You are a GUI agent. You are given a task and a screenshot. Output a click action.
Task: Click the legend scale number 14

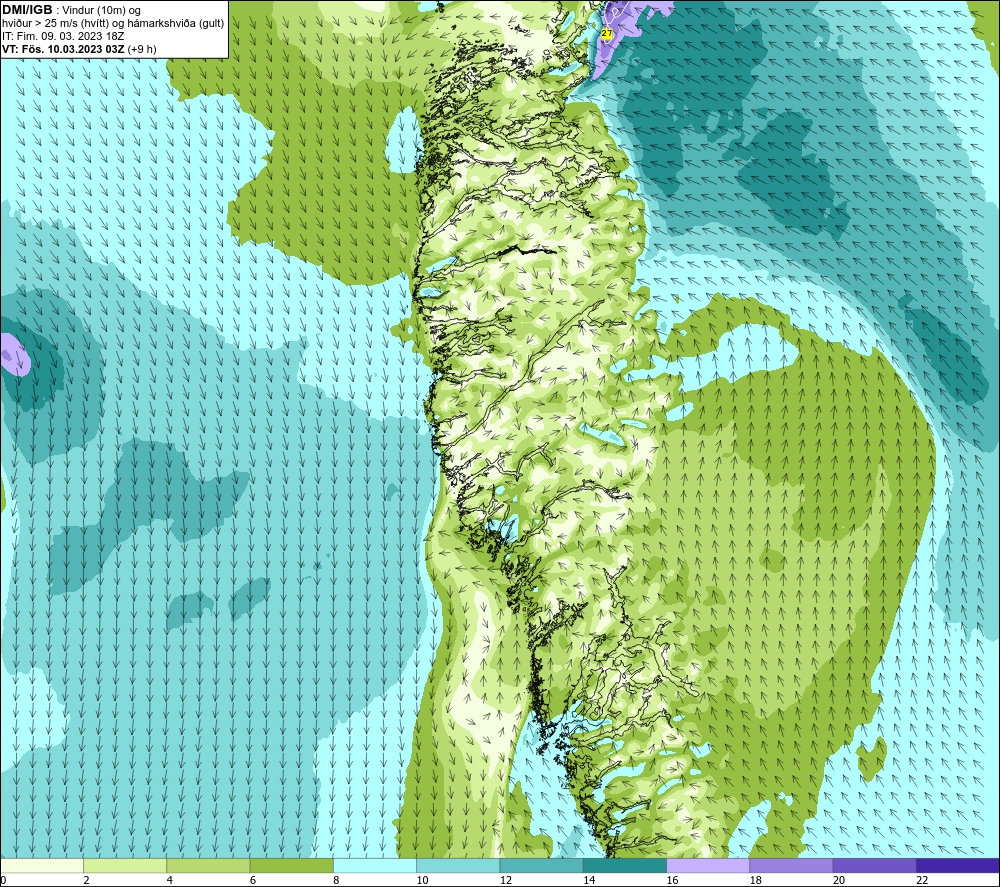(x=589, y=880)
